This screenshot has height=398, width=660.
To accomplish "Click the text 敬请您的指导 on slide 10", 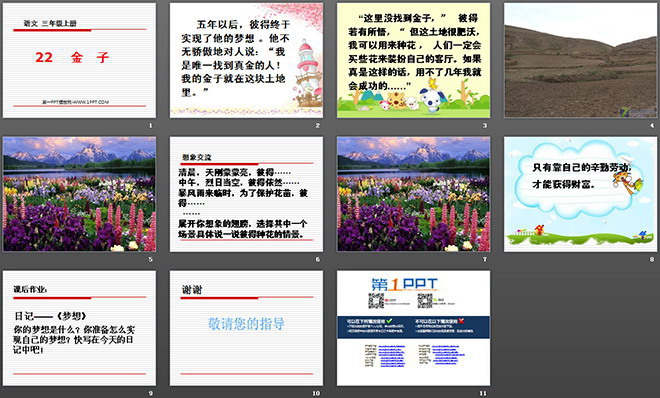I will tap(246, 324).
